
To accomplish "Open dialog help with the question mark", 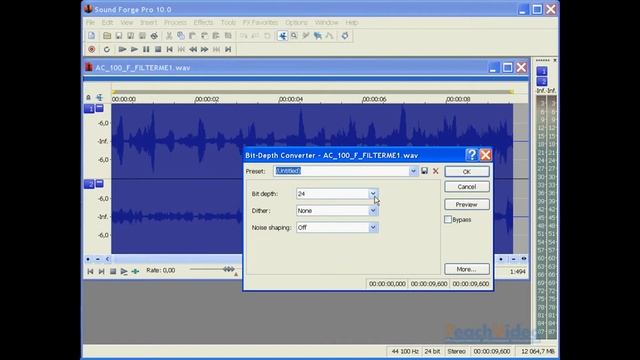I will [x=471, y=155].
